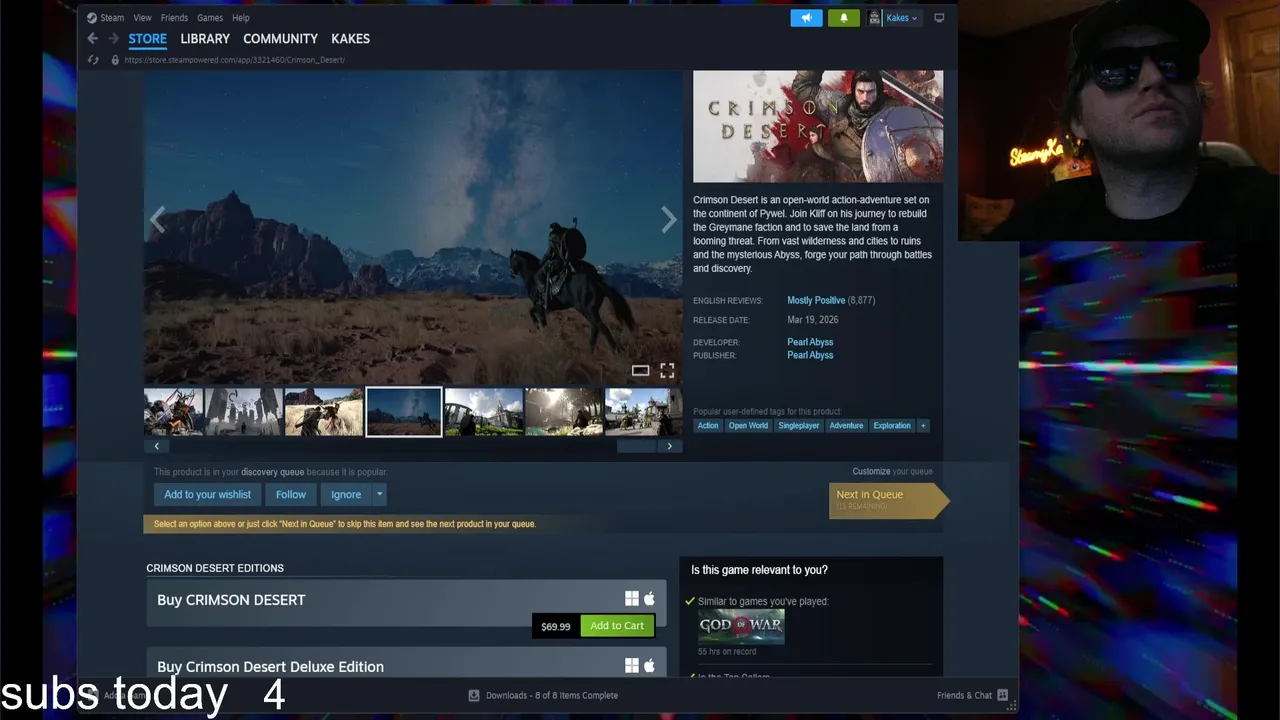Viewport: 1280px width, 720px height.
Task: Open the Friends & Chat icon at bottom right
Action: 1002,695
